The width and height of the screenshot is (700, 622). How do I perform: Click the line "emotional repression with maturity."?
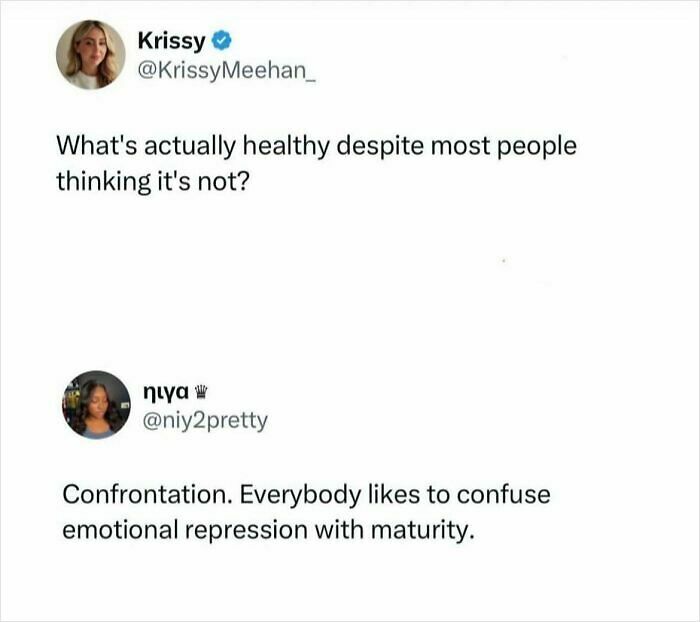point(266,529)
